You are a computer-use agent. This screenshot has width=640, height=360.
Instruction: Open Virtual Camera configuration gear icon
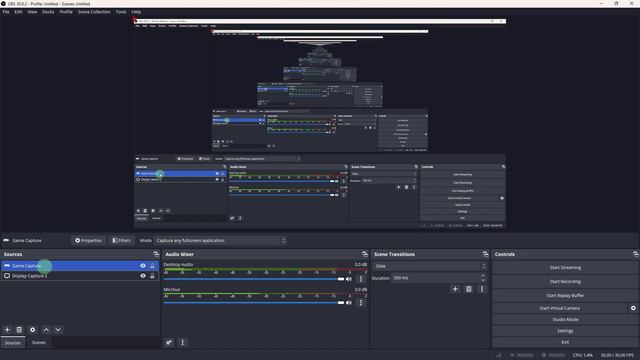point(633,308)
